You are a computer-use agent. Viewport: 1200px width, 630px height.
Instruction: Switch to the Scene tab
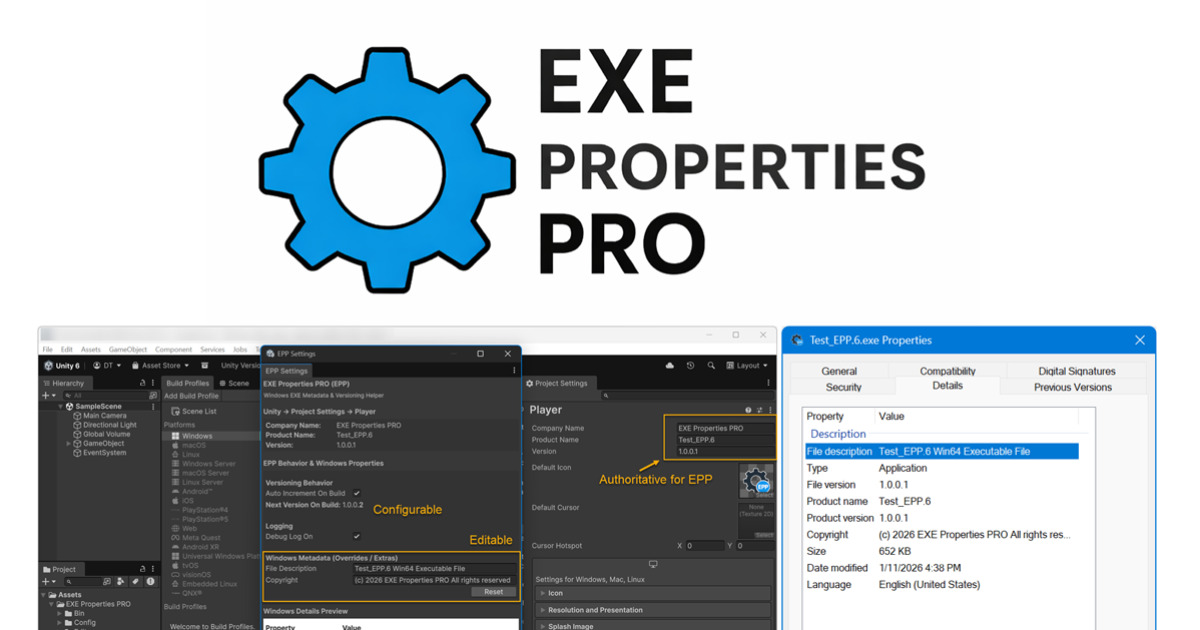click(235, 383)
